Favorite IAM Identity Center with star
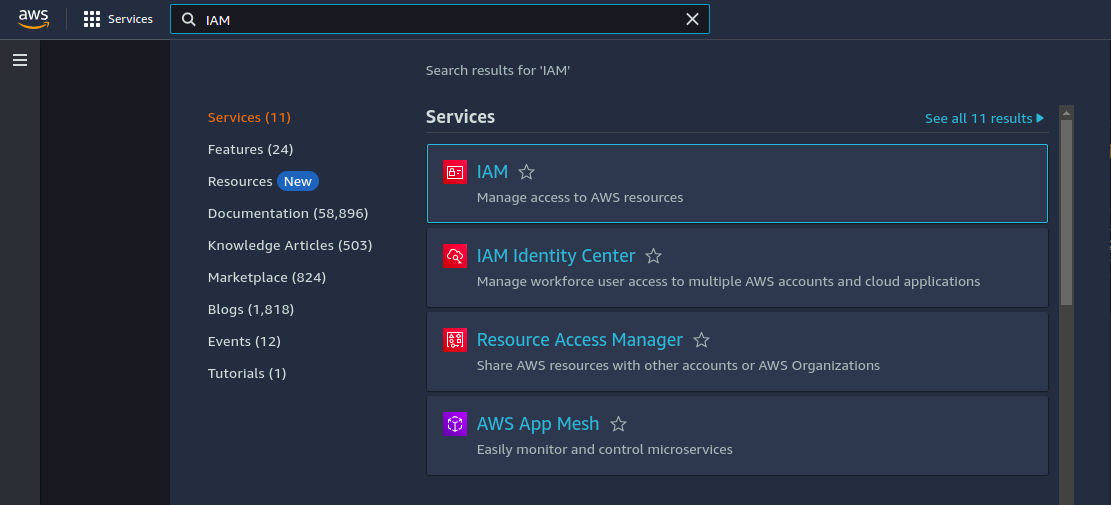1111x505 pixels. [653, 256]
